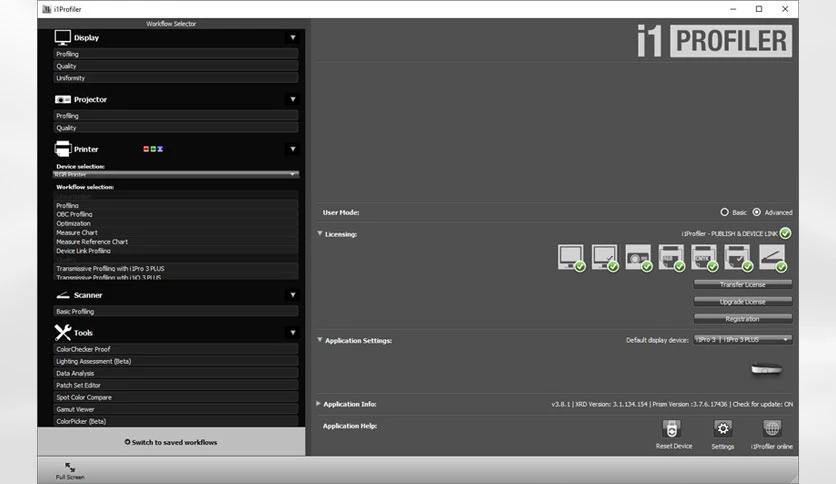The width and height of the screenshot is (836, 484).
Task: Collapse the Printer section arrow
Action: click(293, 149)
